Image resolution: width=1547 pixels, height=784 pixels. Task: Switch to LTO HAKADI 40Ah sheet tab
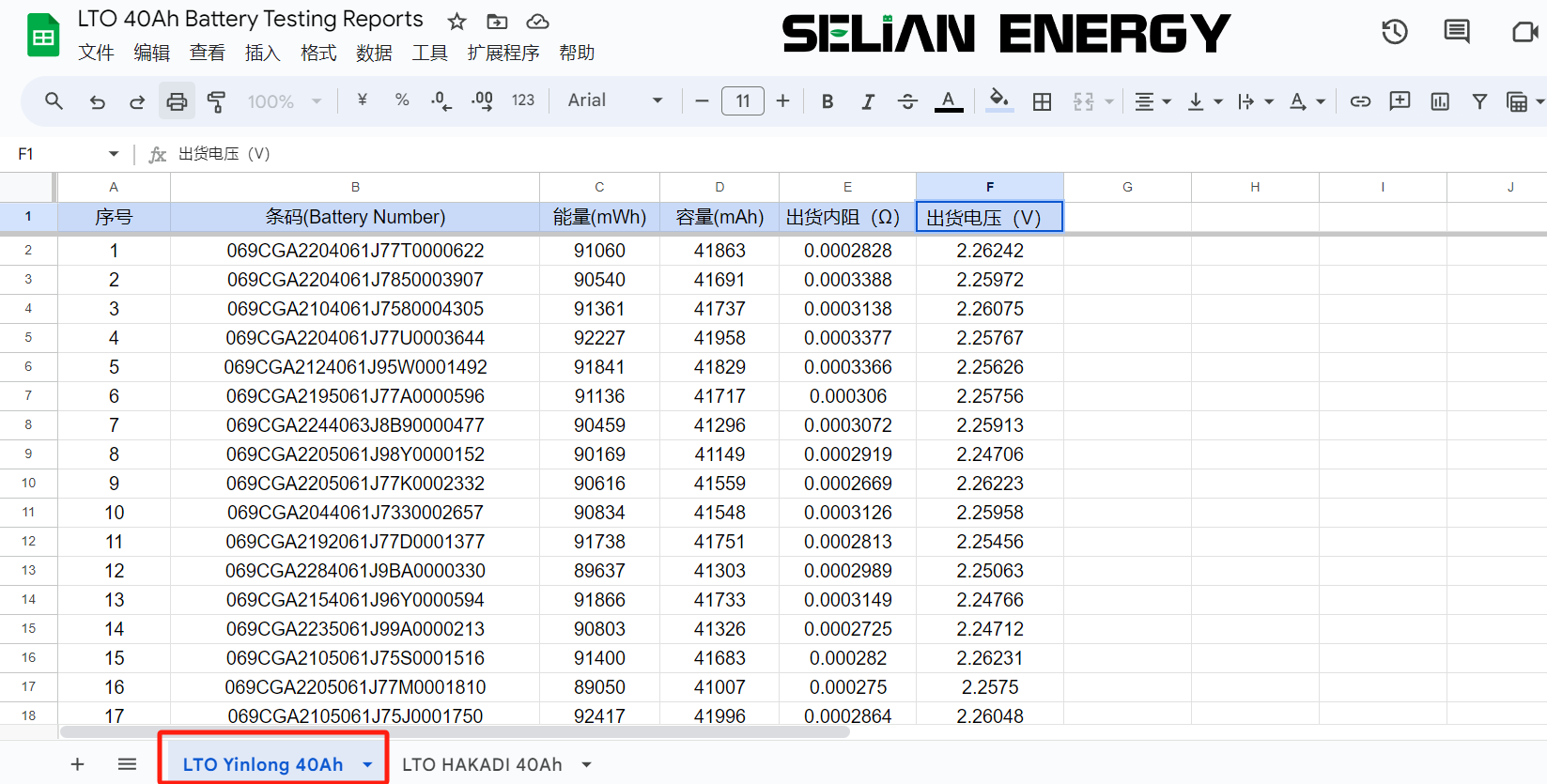click(482, 765)
